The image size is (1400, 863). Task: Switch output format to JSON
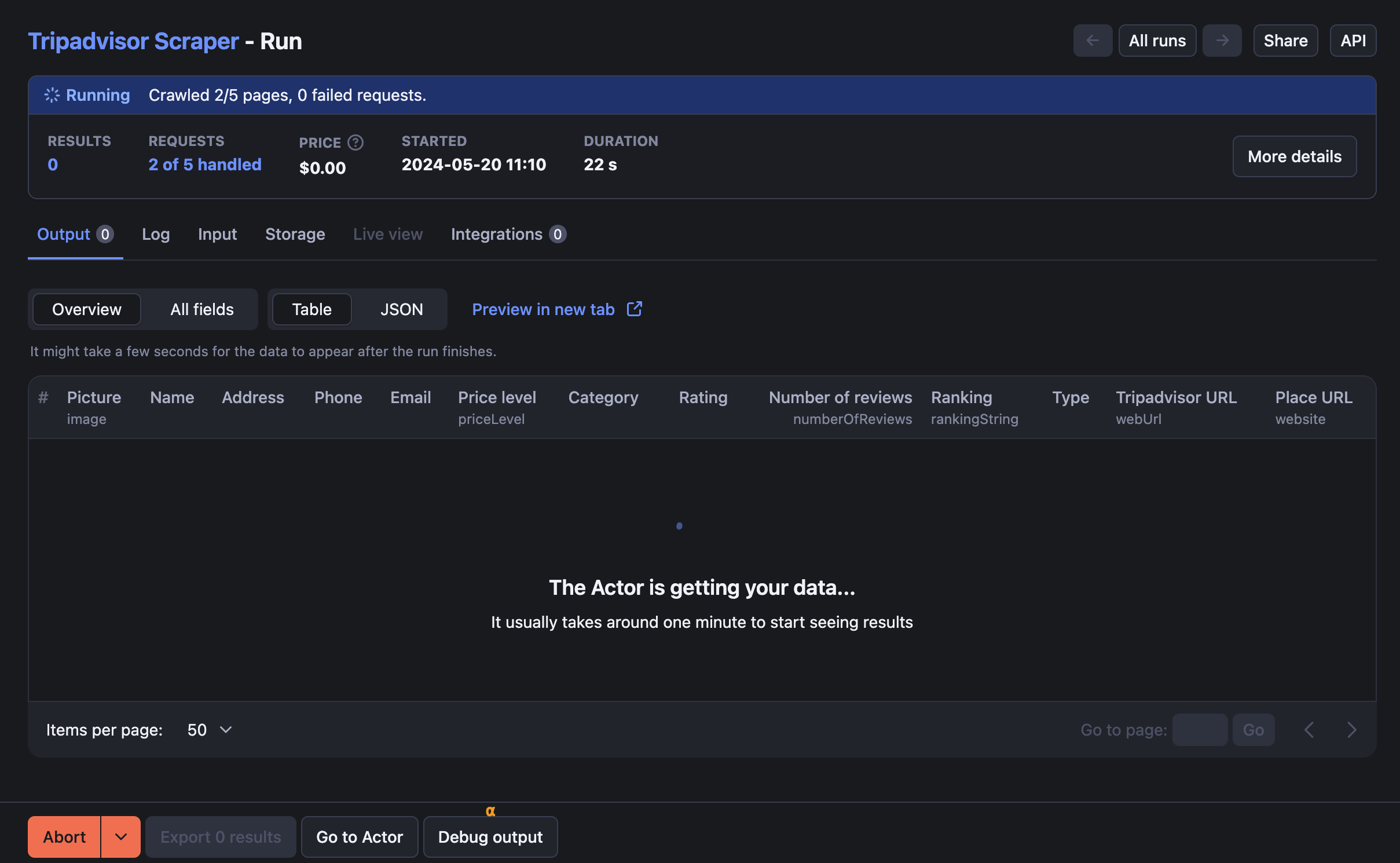[401, 309]
